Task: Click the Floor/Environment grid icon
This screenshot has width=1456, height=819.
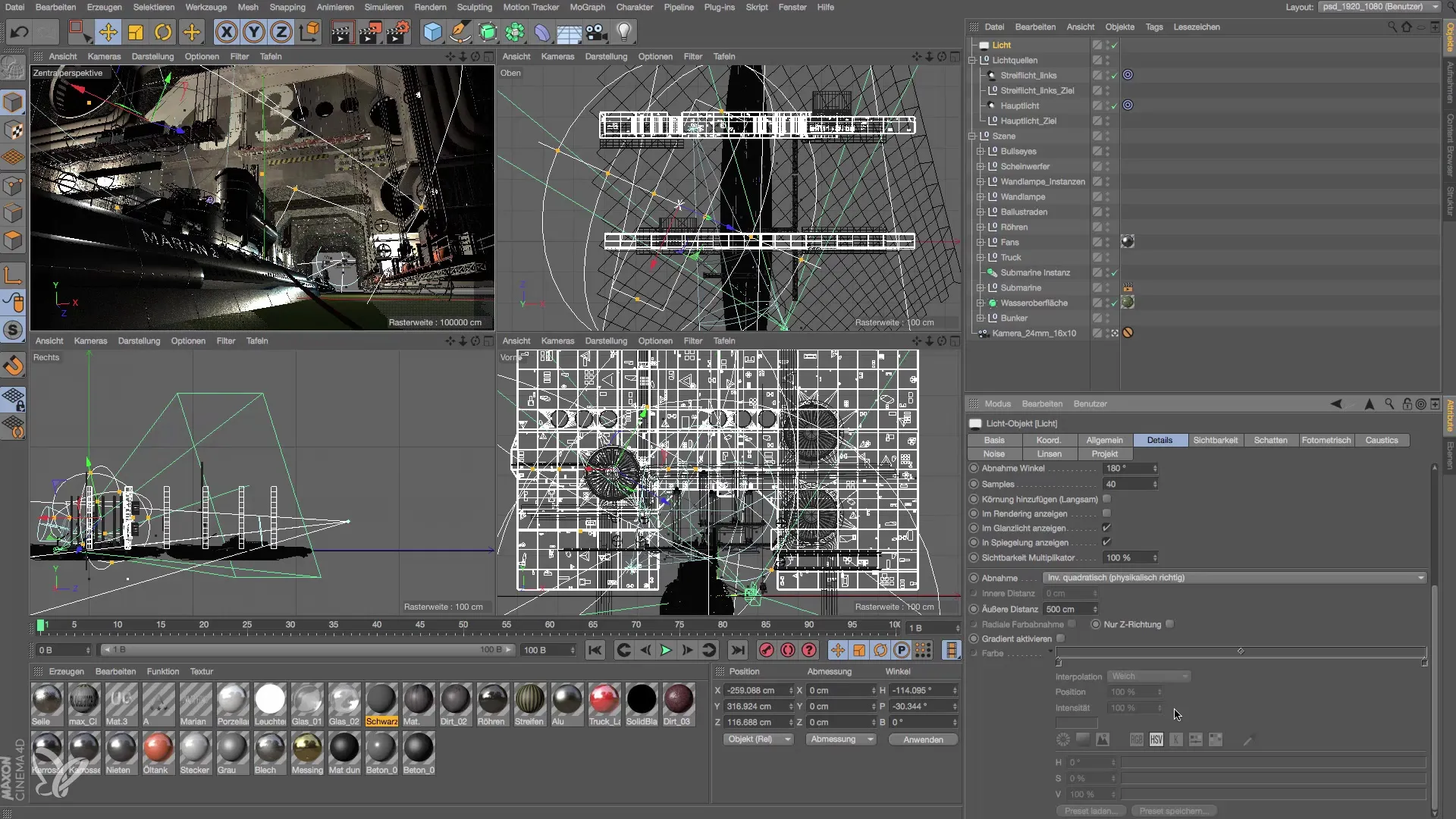Action: (569, 32)
